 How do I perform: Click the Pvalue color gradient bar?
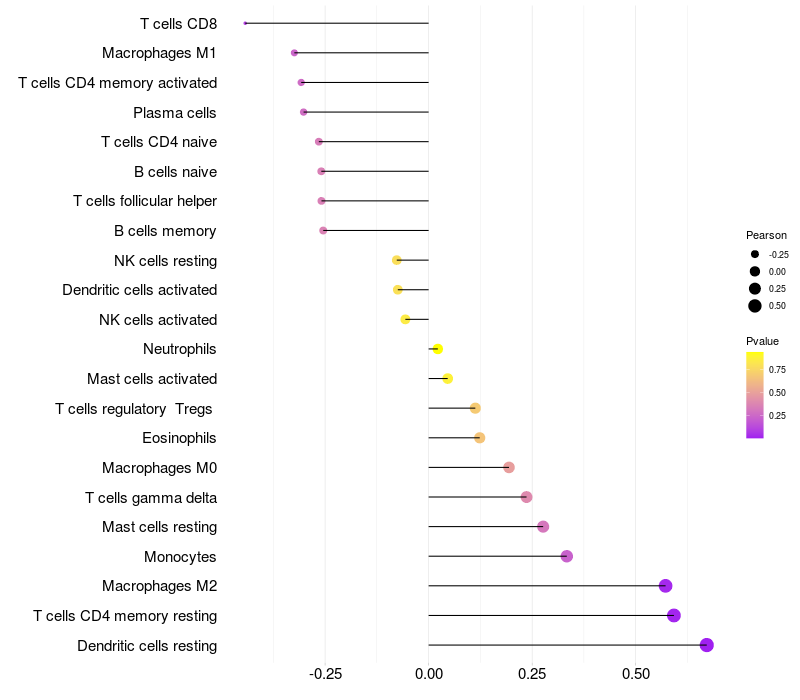(755, 395)
